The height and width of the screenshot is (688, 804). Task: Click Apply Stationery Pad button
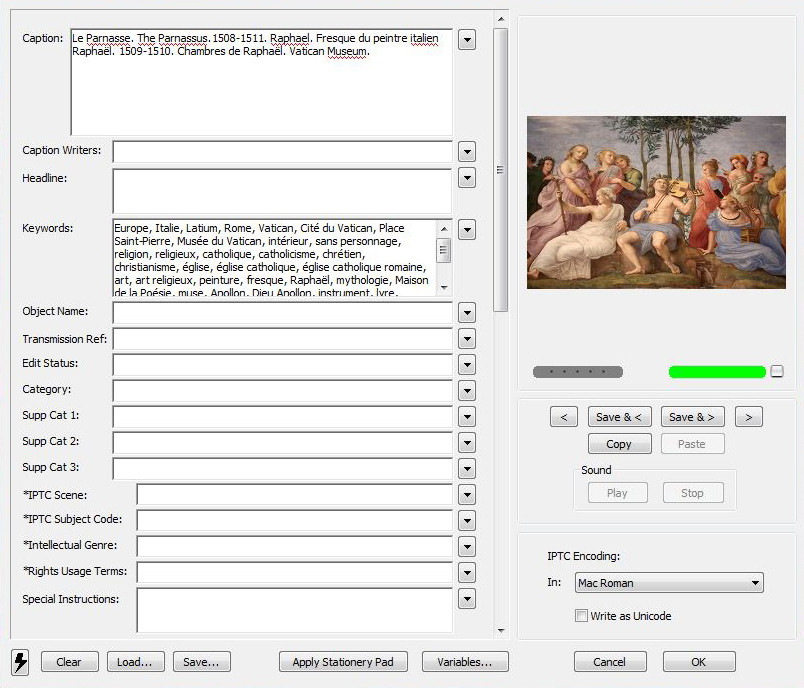(343, 662)
